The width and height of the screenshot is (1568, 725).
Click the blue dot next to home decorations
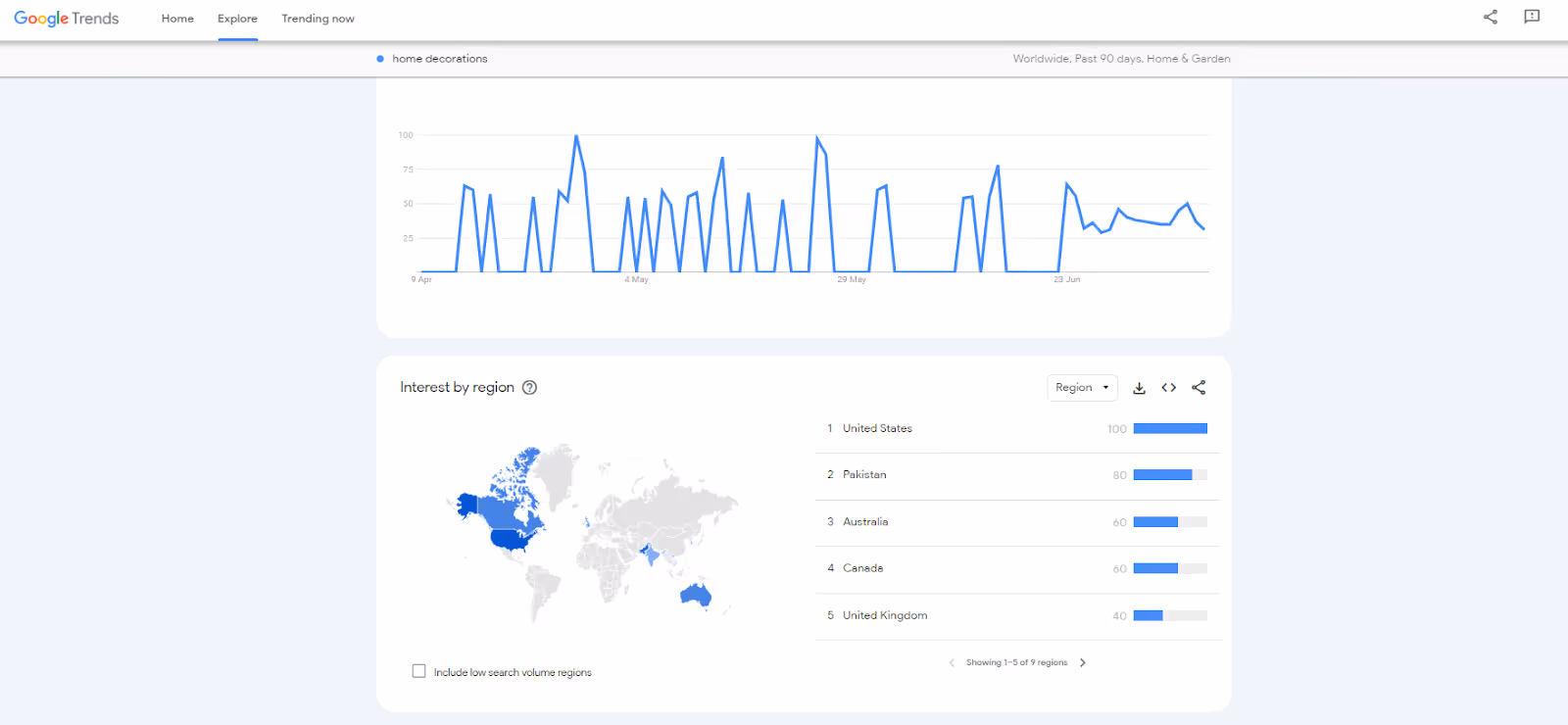tap(380, 59)
